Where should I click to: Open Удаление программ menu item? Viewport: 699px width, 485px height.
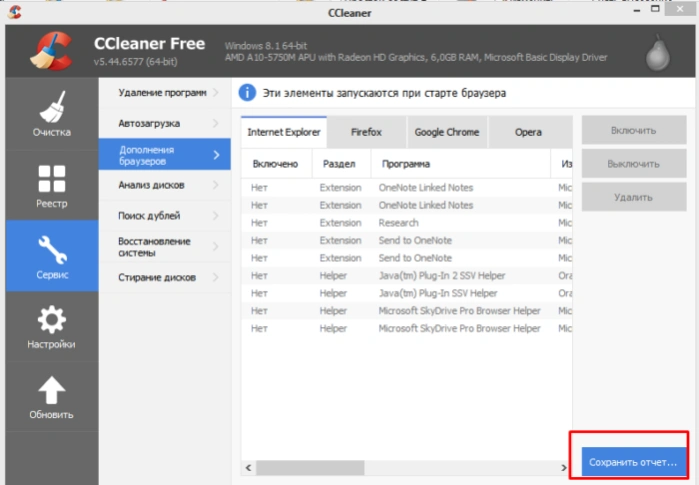164,93
